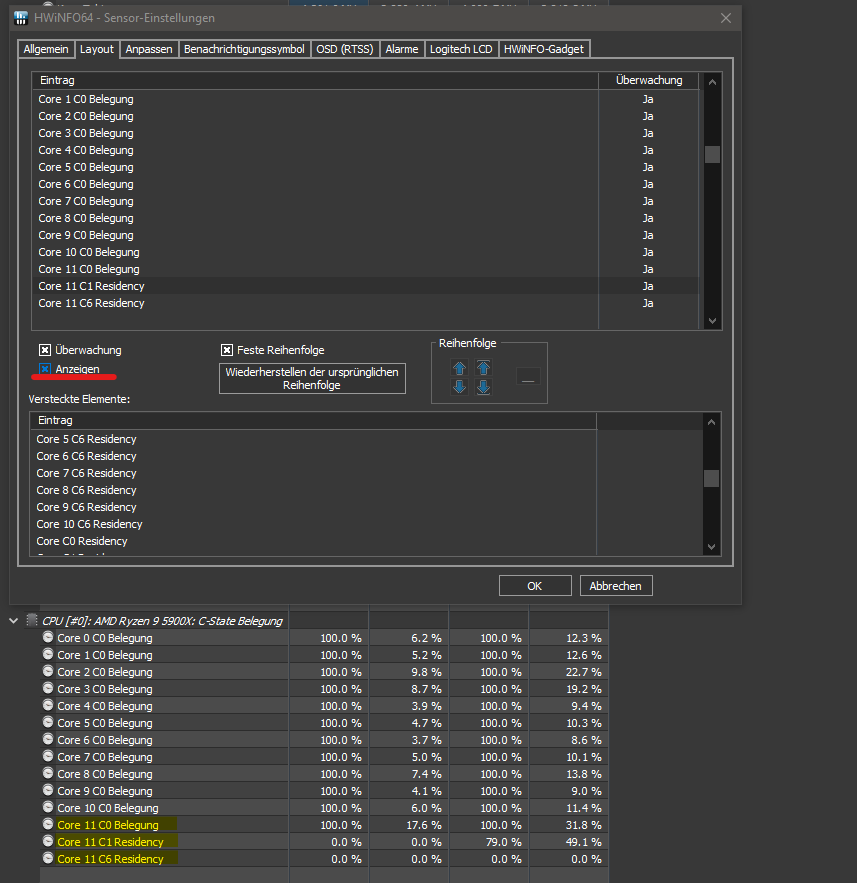
Task: Click the 49.1 % value in Core 11 C1 Residency row
Action: [x=583, y=842]
